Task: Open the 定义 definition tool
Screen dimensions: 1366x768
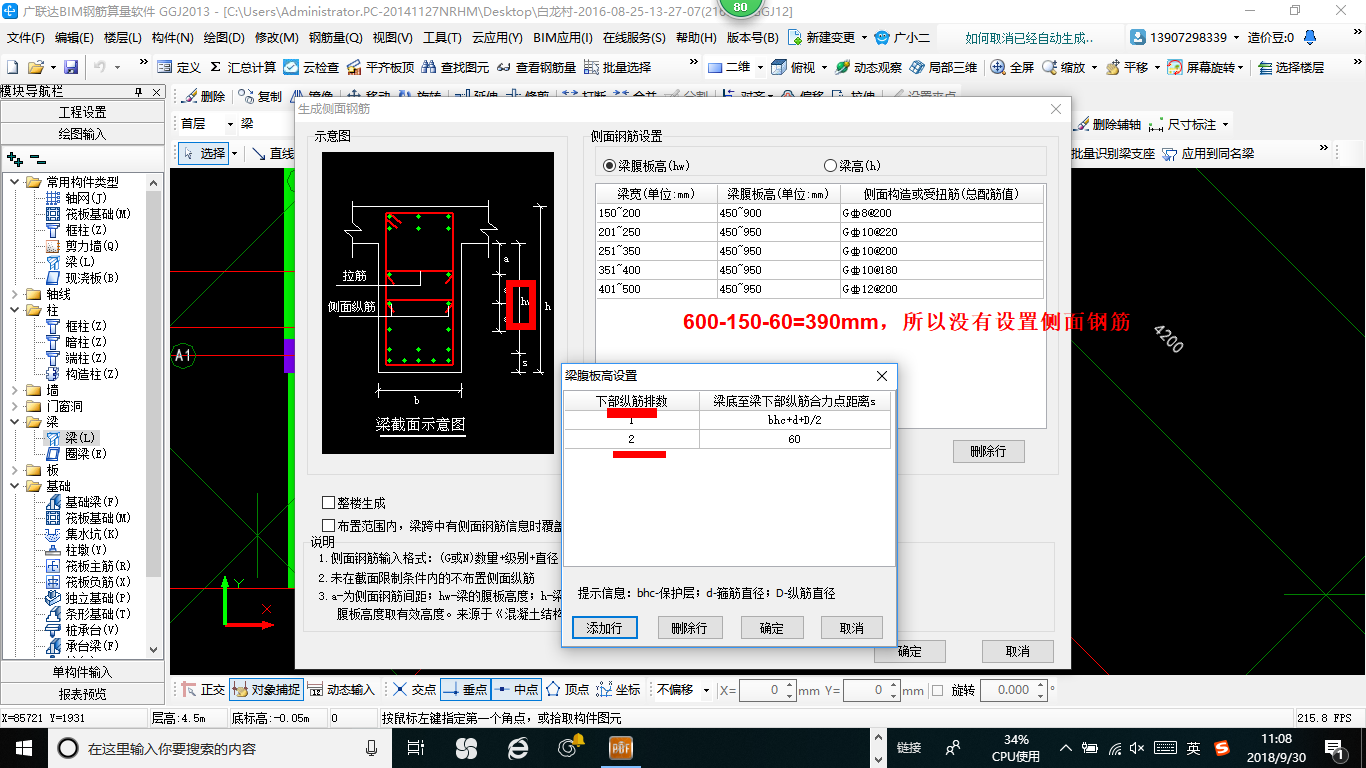Action: pyautogui.click(x=180, y=67)
